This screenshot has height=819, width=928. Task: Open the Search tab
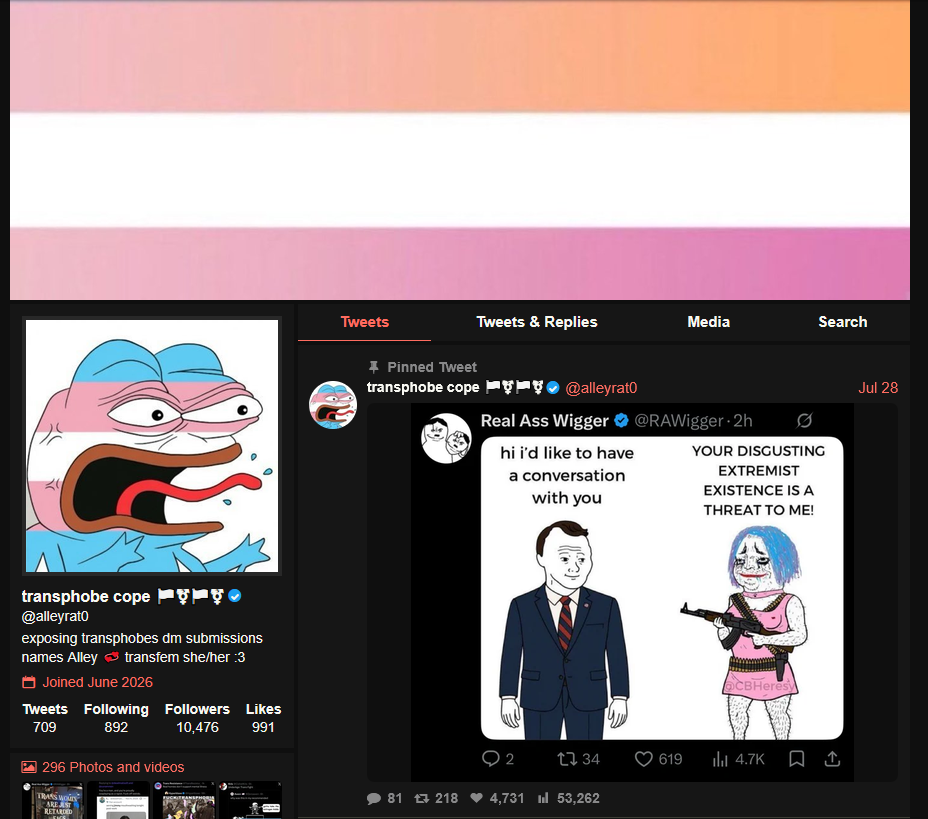[x=842, y=322]
